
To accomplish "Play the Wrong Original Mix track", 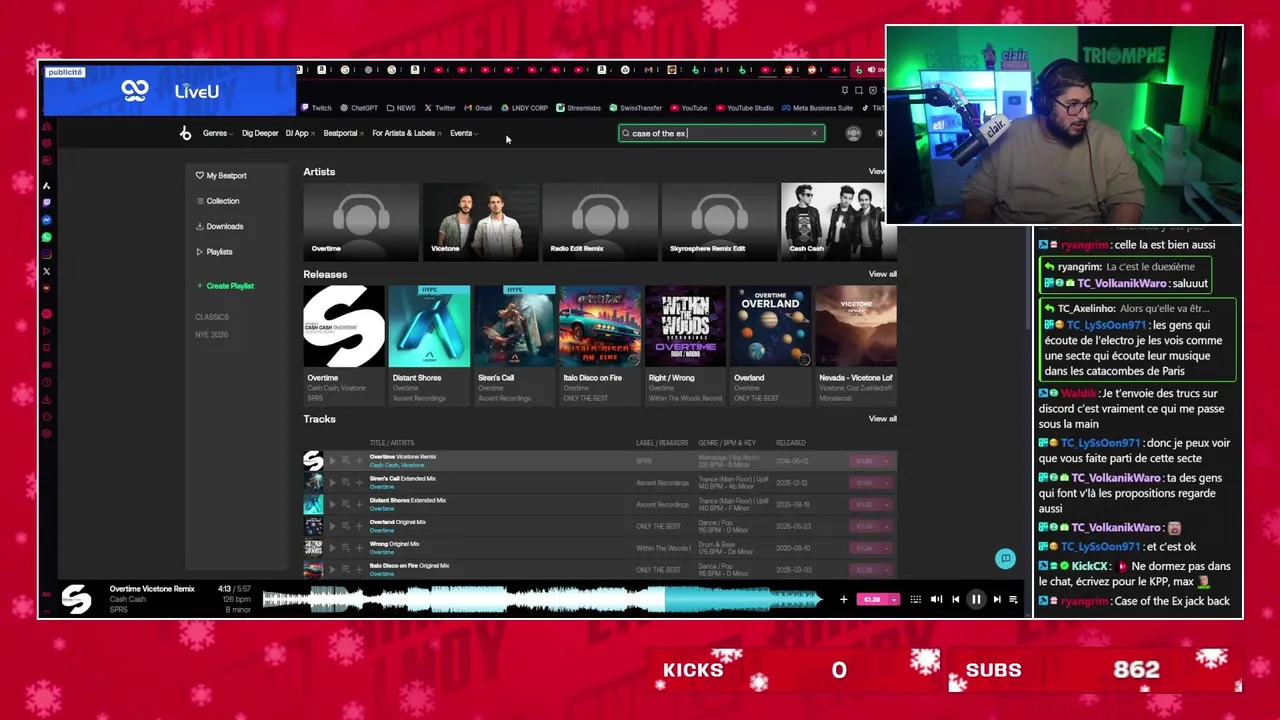I will pyautogui.click(x=333, y=548).
